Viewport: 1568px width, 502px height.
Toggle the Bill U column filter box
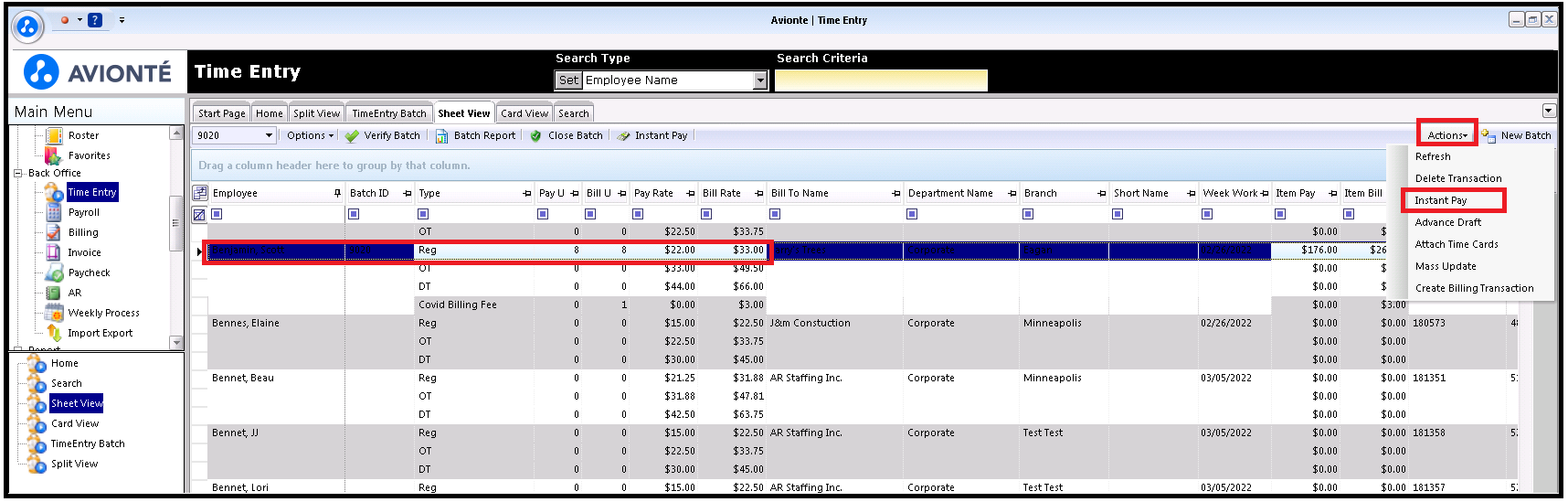pyautogui.click(x=590, y=214)
